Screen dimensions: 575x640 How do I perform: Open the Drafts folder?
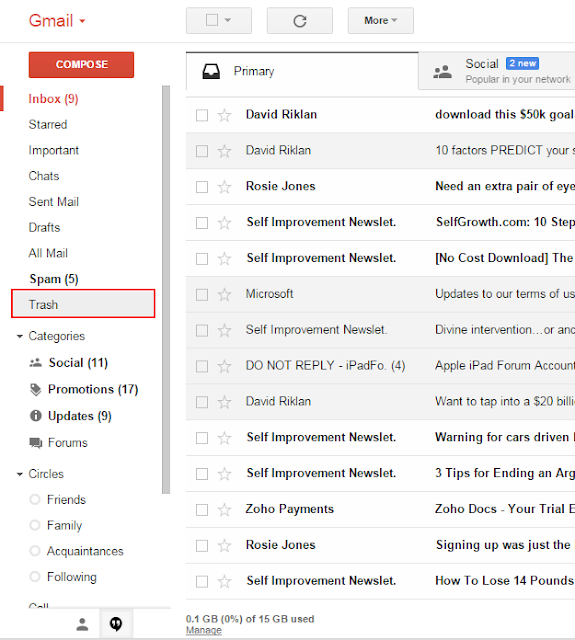coord(44,227)
